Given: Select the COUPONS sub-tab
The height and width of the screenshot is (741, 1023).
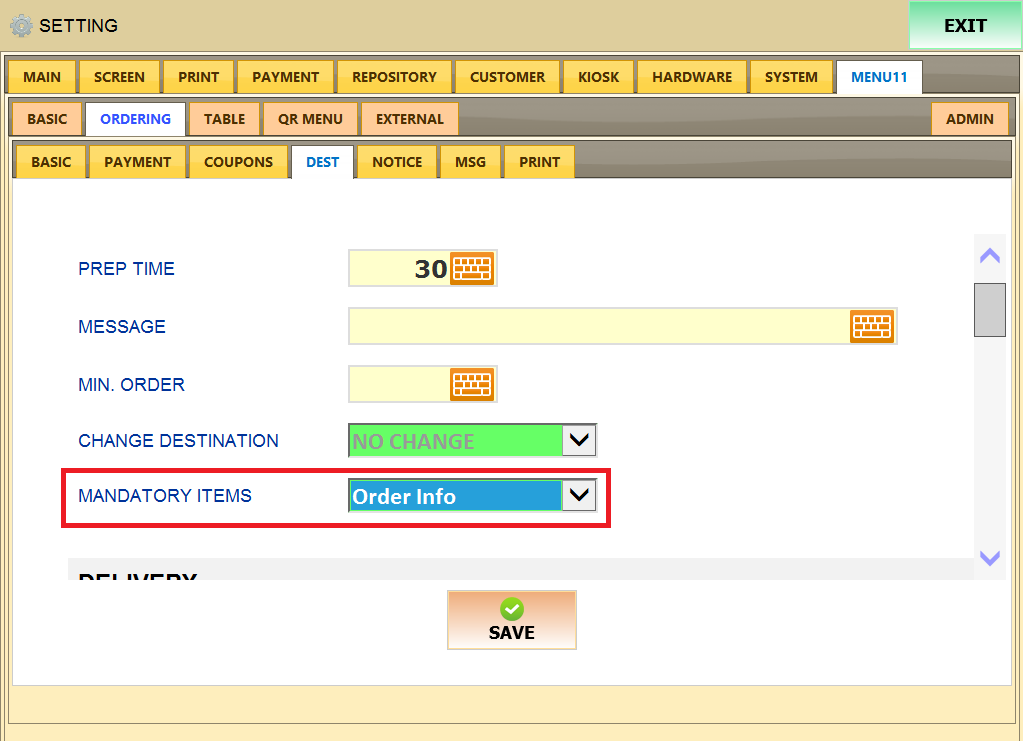Looking at the screenshot, I should pyautogui.click(x=238, y=162).
